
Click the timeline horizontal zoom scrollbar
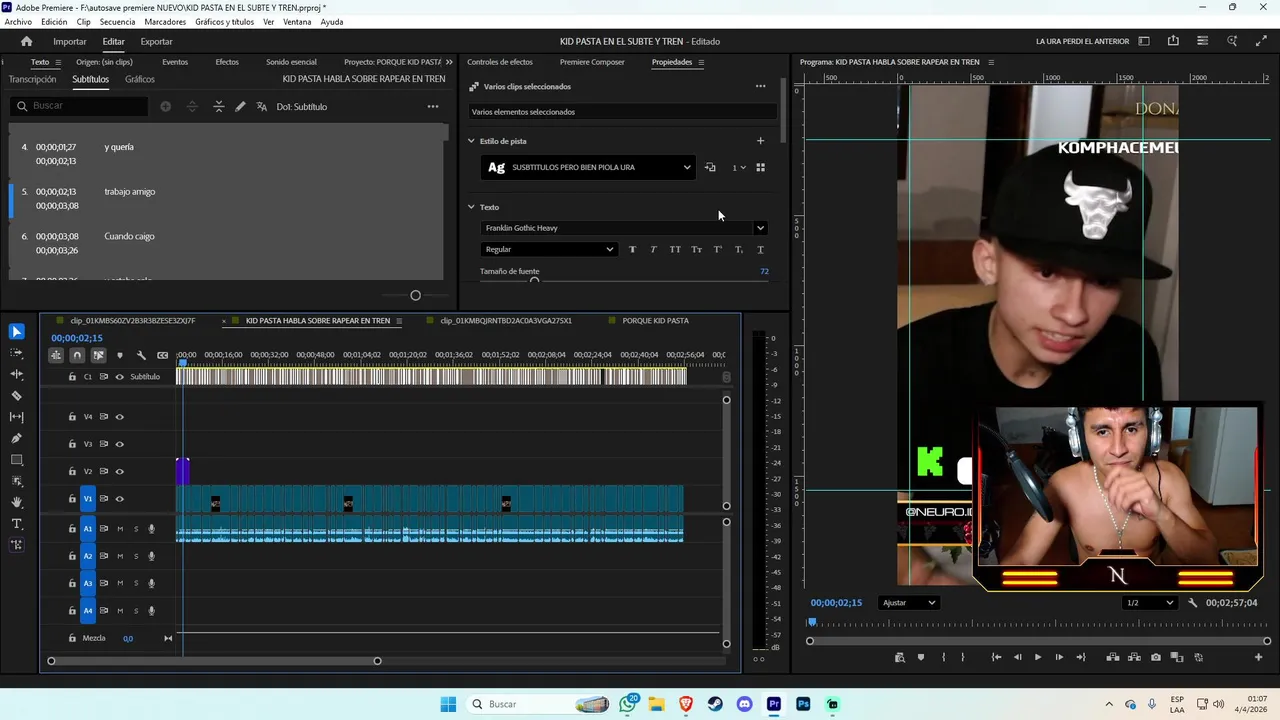214,661
